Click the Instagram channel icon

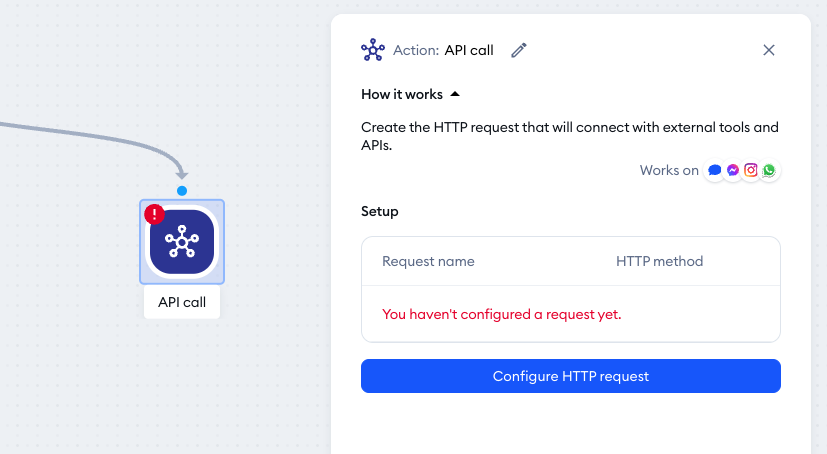point(751,170)
